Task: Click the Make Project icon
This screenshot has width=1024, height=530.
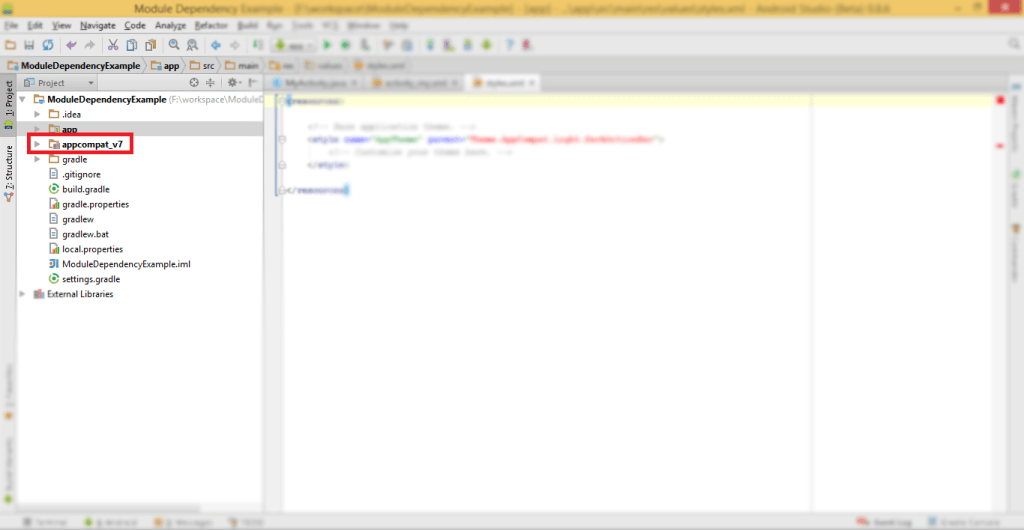Action: click(x=257, y=45)
